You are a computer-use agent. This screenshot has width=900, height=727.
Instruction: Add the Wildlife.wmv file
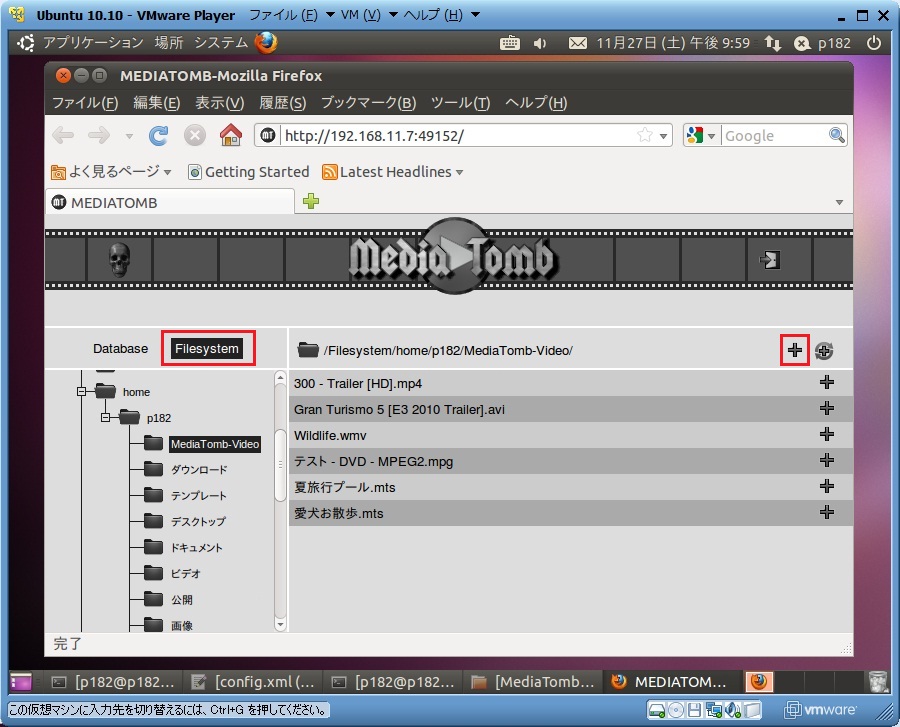pyautogui.click(x=827, y=434)
